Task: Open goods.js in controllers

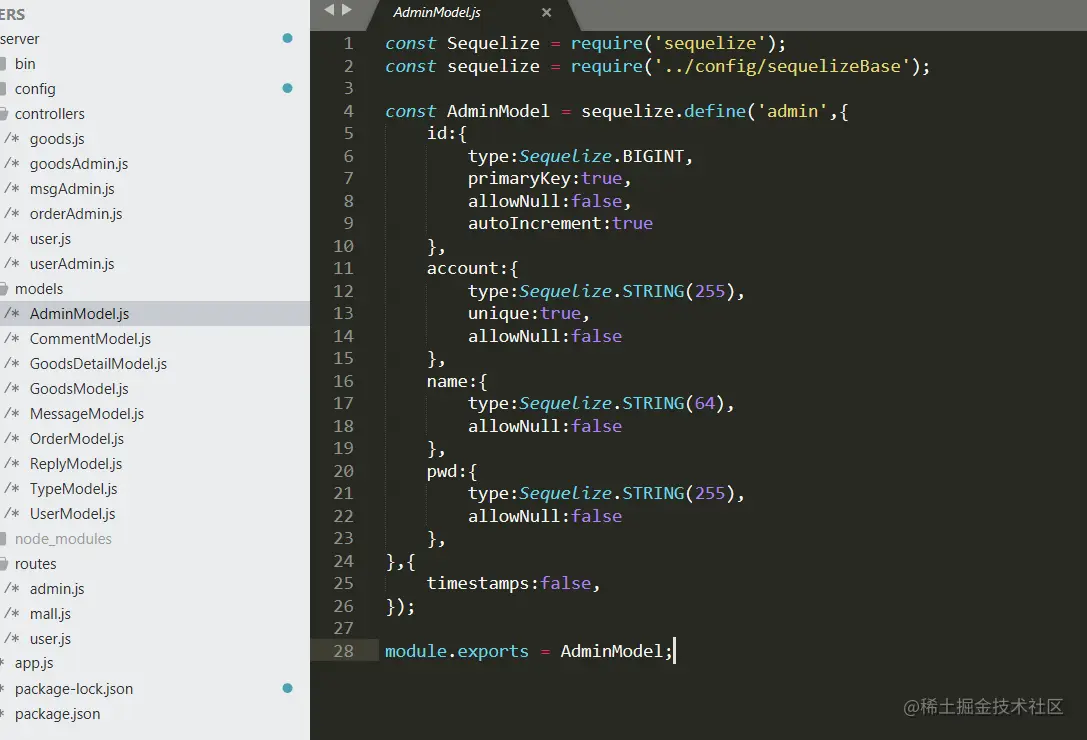Action: tap(57, 139)
